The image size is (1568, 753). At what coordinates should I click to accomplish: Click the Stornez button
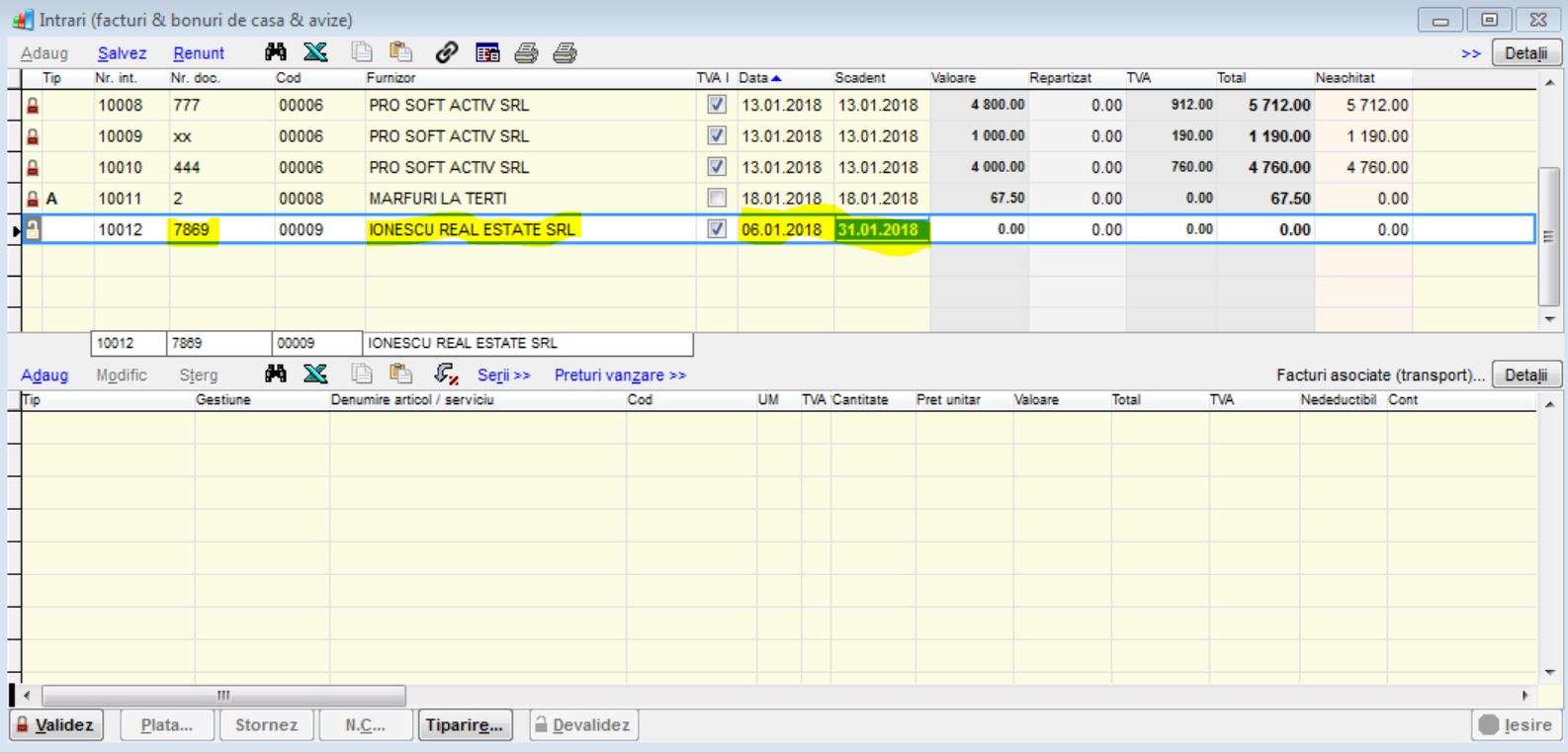coord(266,724)
